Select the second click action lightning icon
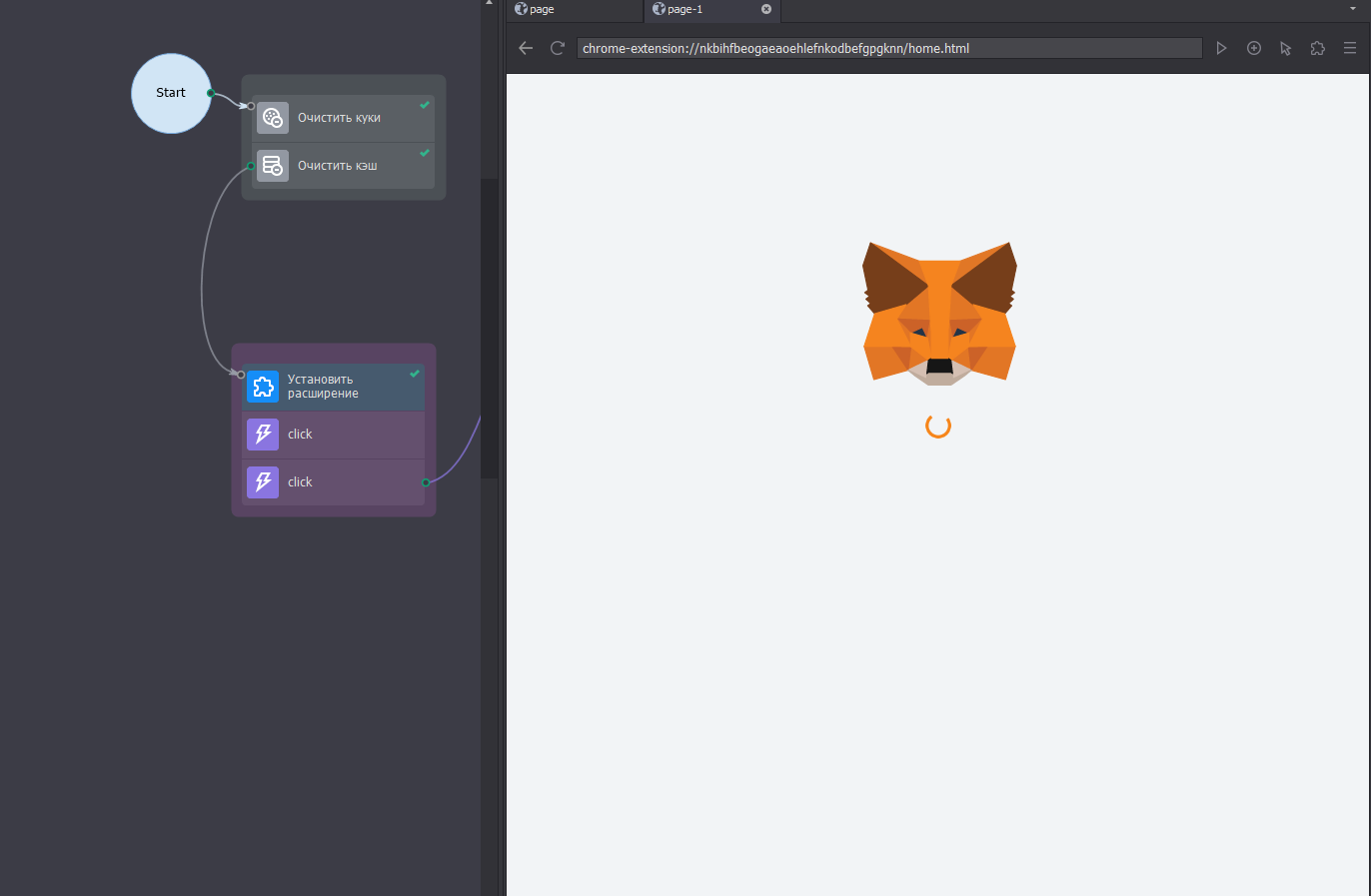The height and width of the screenshot is (896, 1371). (x=263, y=482)
